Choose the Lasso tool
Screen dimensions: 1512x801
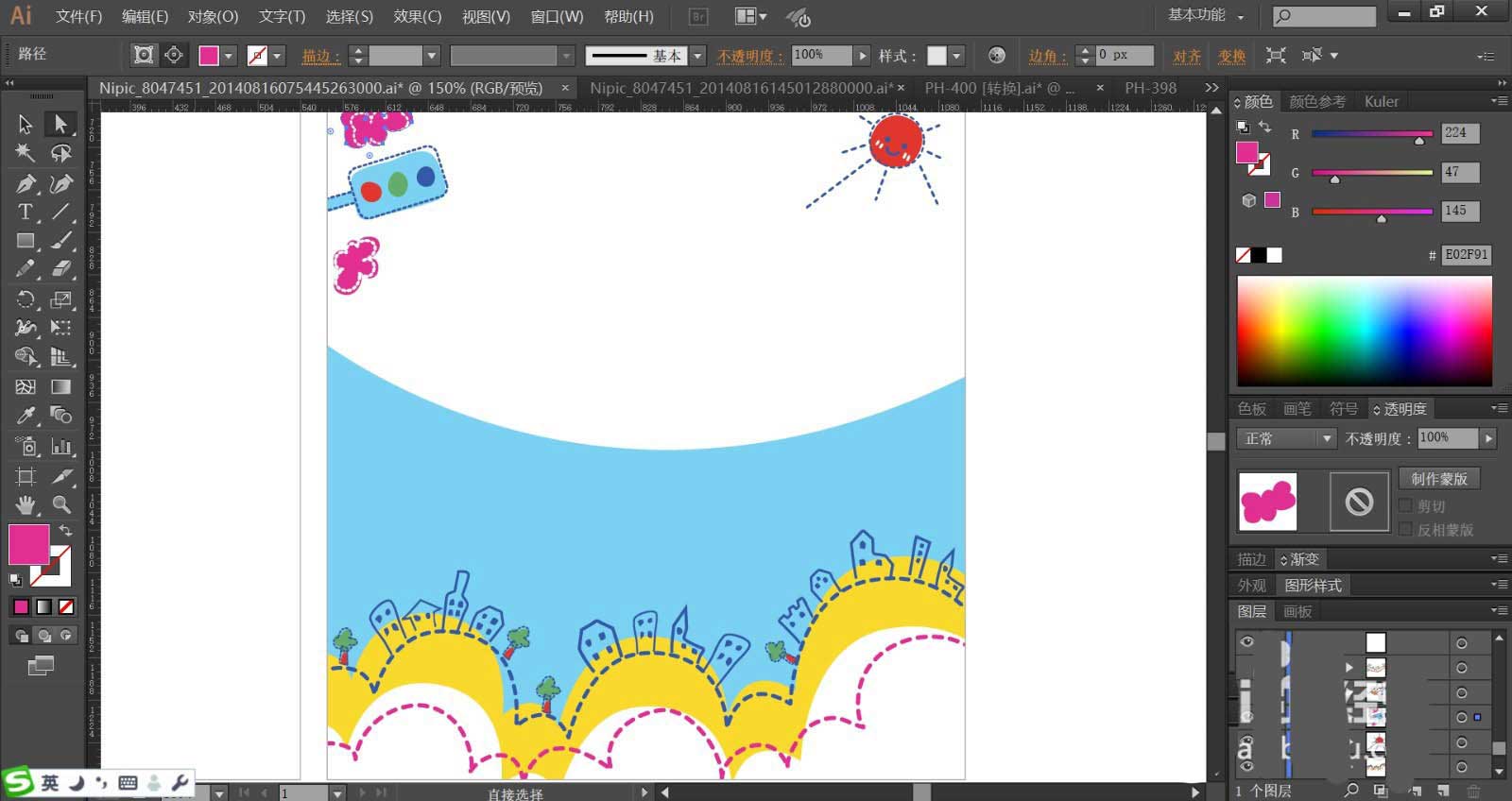point(60,153)
